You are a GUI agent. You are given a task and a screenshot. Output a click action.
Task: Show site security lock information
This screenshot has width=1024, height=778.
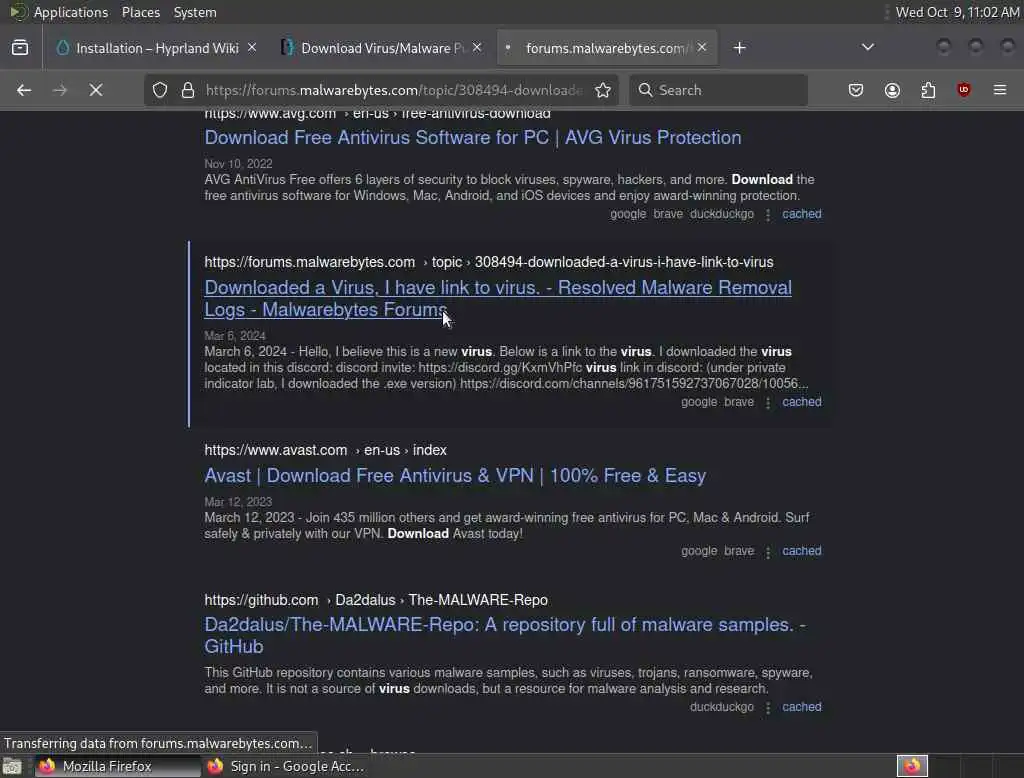pos(188,90)
